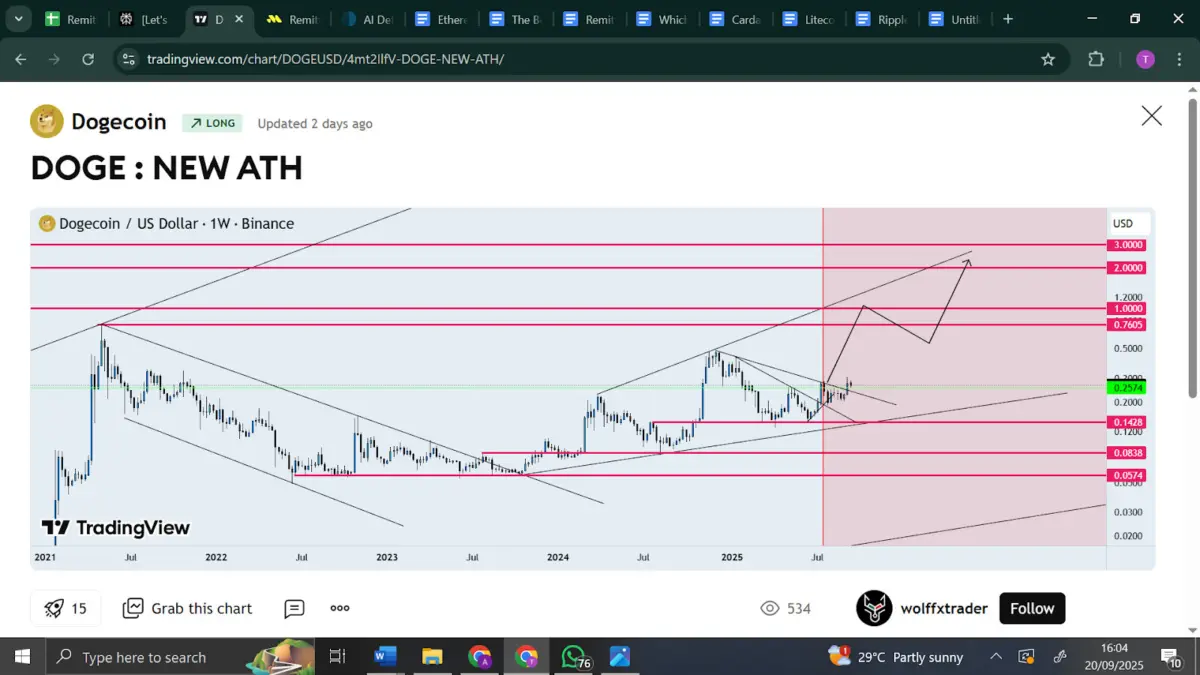Boost the idea with the rocket button
This screenshot has width=1200, height=675.
click(x=66, y=608)
